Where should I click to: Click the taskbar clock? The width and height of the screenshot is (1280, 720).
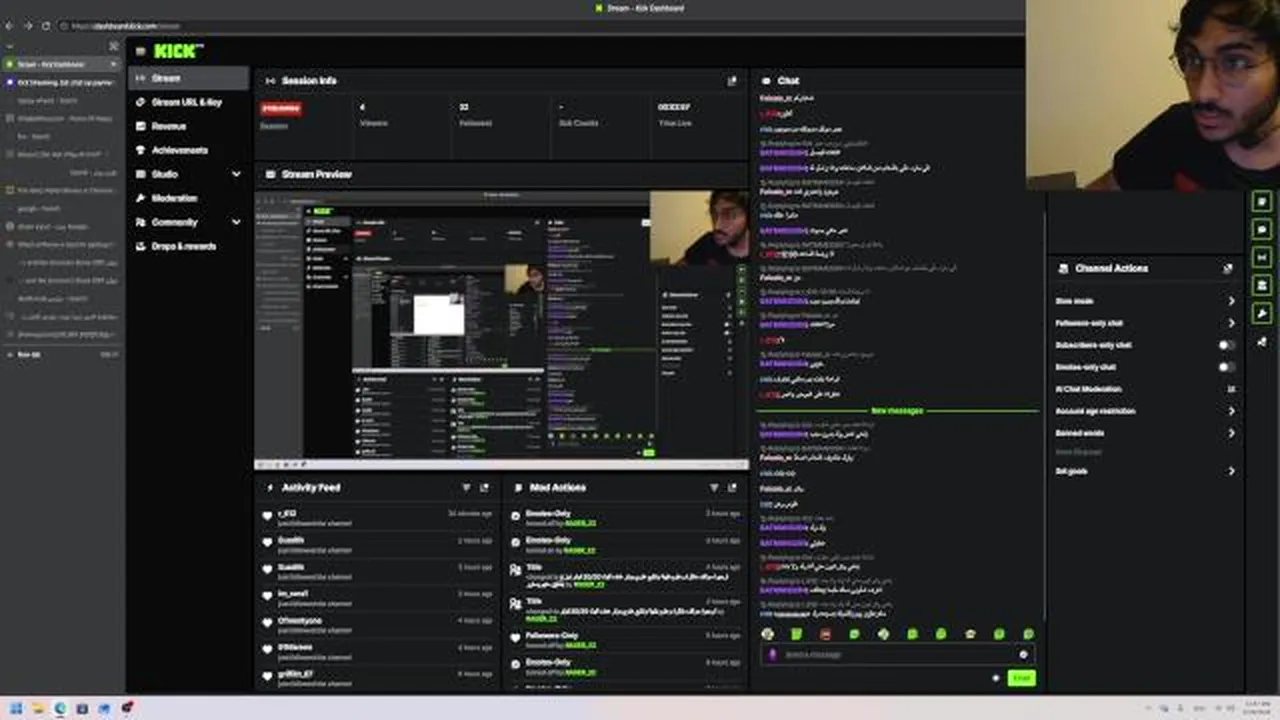pos(1256,708)
